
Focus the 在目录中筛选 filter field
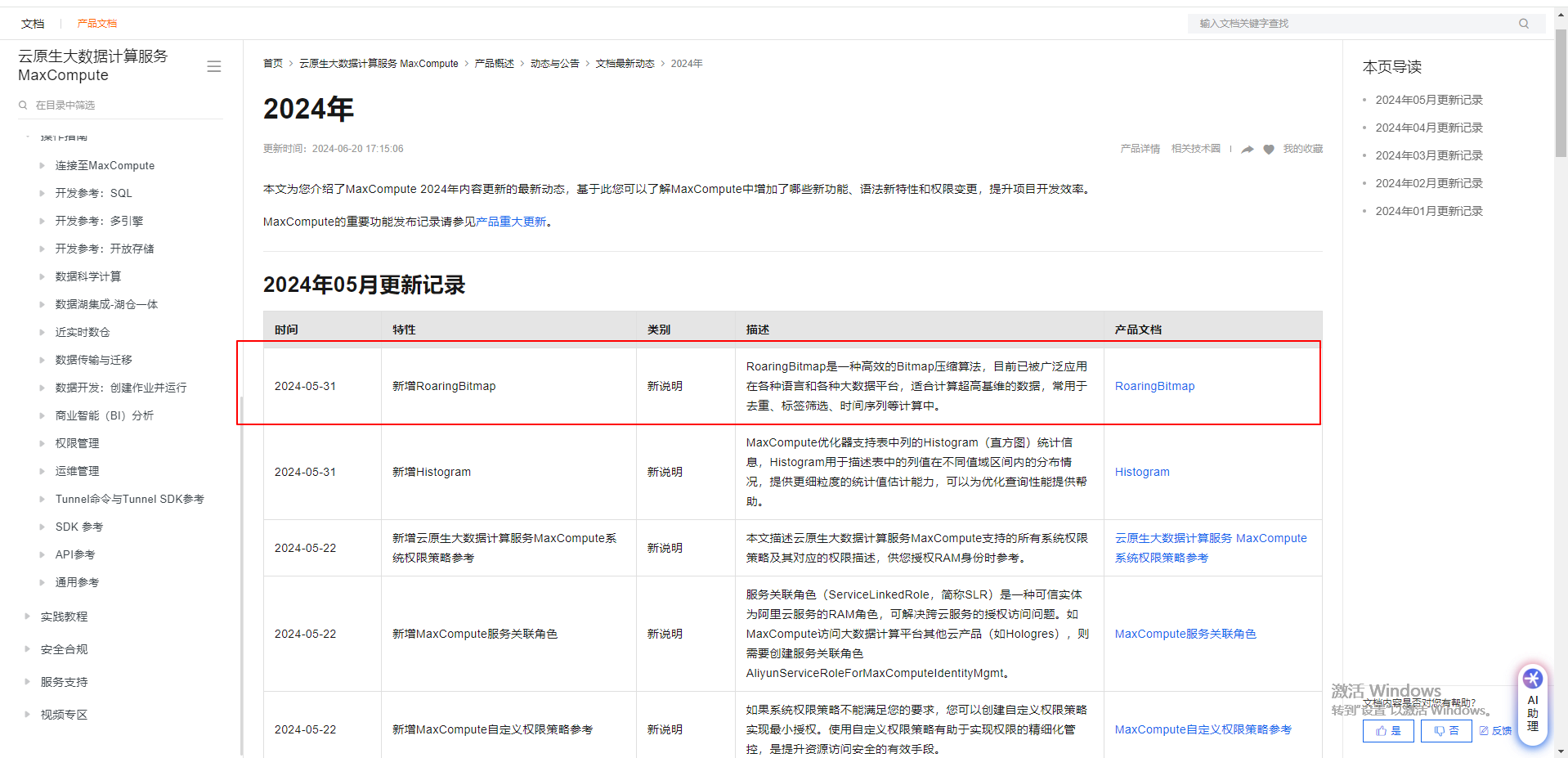119,105
